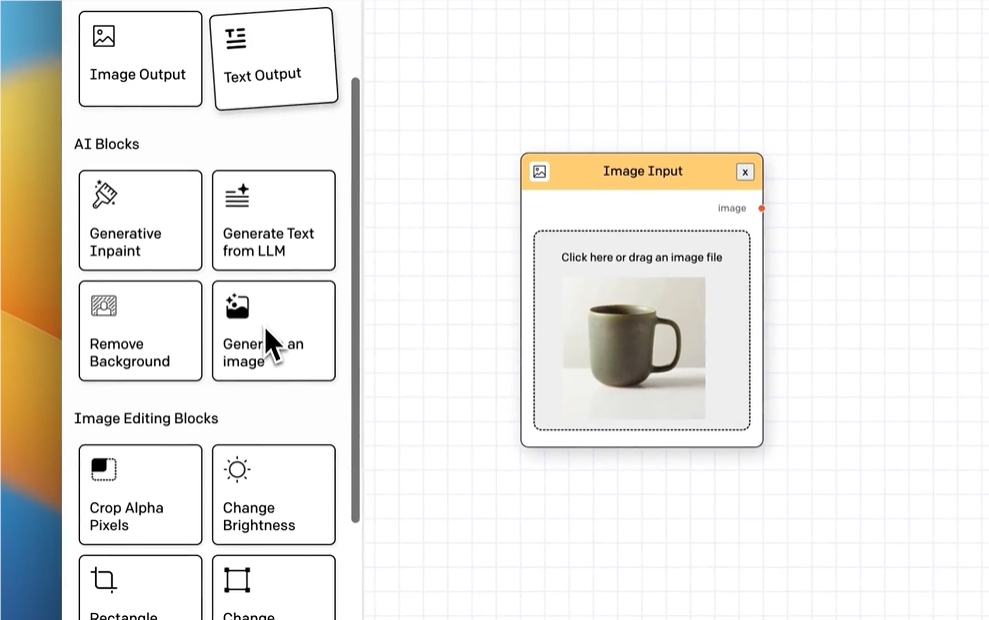989x620 pixels.
Task: Click the Generative Inpaint brush icon
Action: coord(104,194)
